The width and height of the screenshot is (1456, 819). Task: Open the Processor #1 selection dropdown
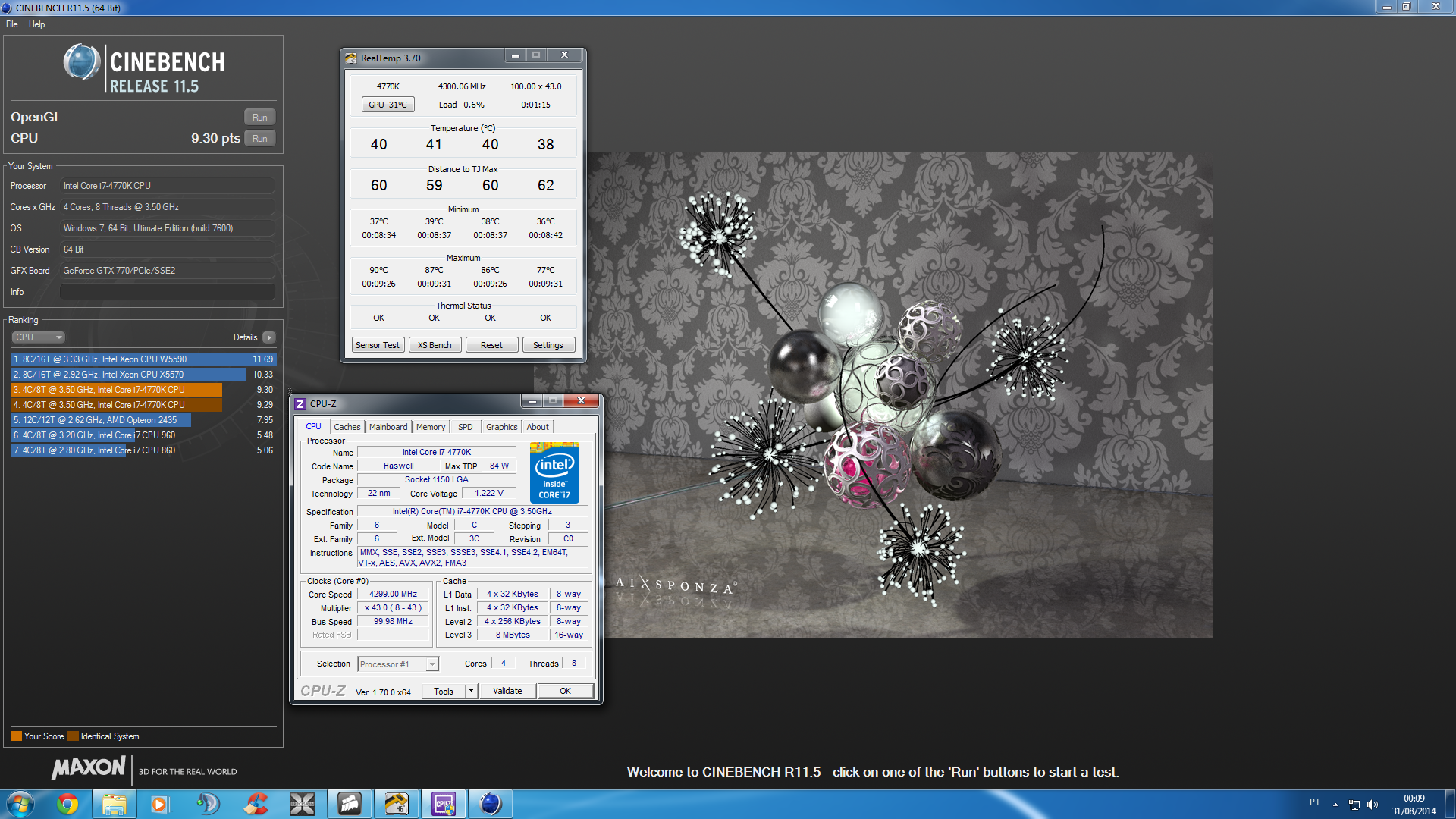click(398, 664)
